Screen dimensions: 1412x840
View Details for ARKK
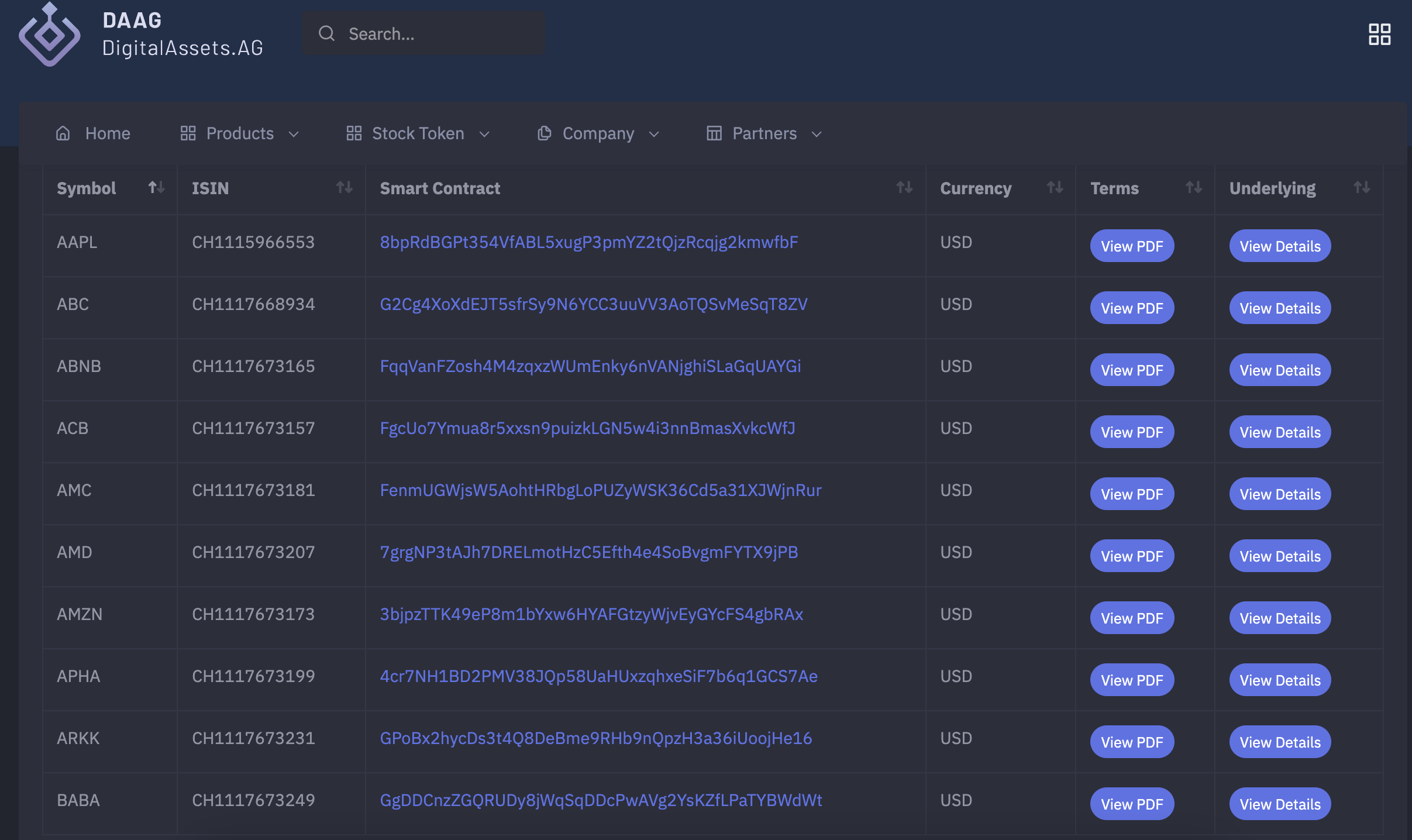pos(1280,742)
